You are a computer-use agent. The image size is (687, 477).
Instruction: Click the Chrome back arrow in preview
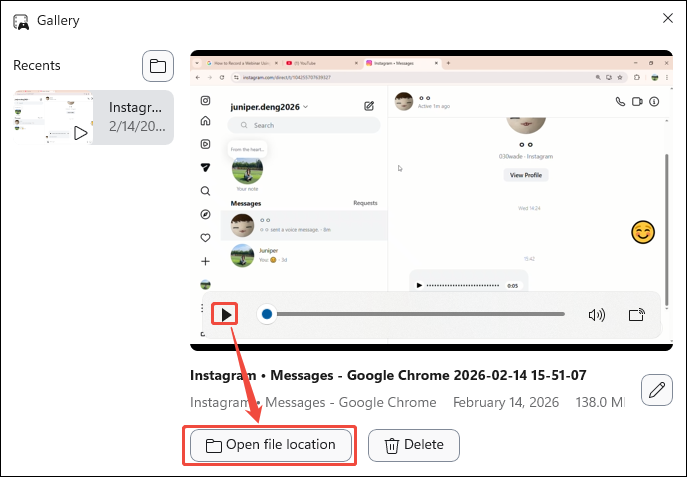point(198,78)
